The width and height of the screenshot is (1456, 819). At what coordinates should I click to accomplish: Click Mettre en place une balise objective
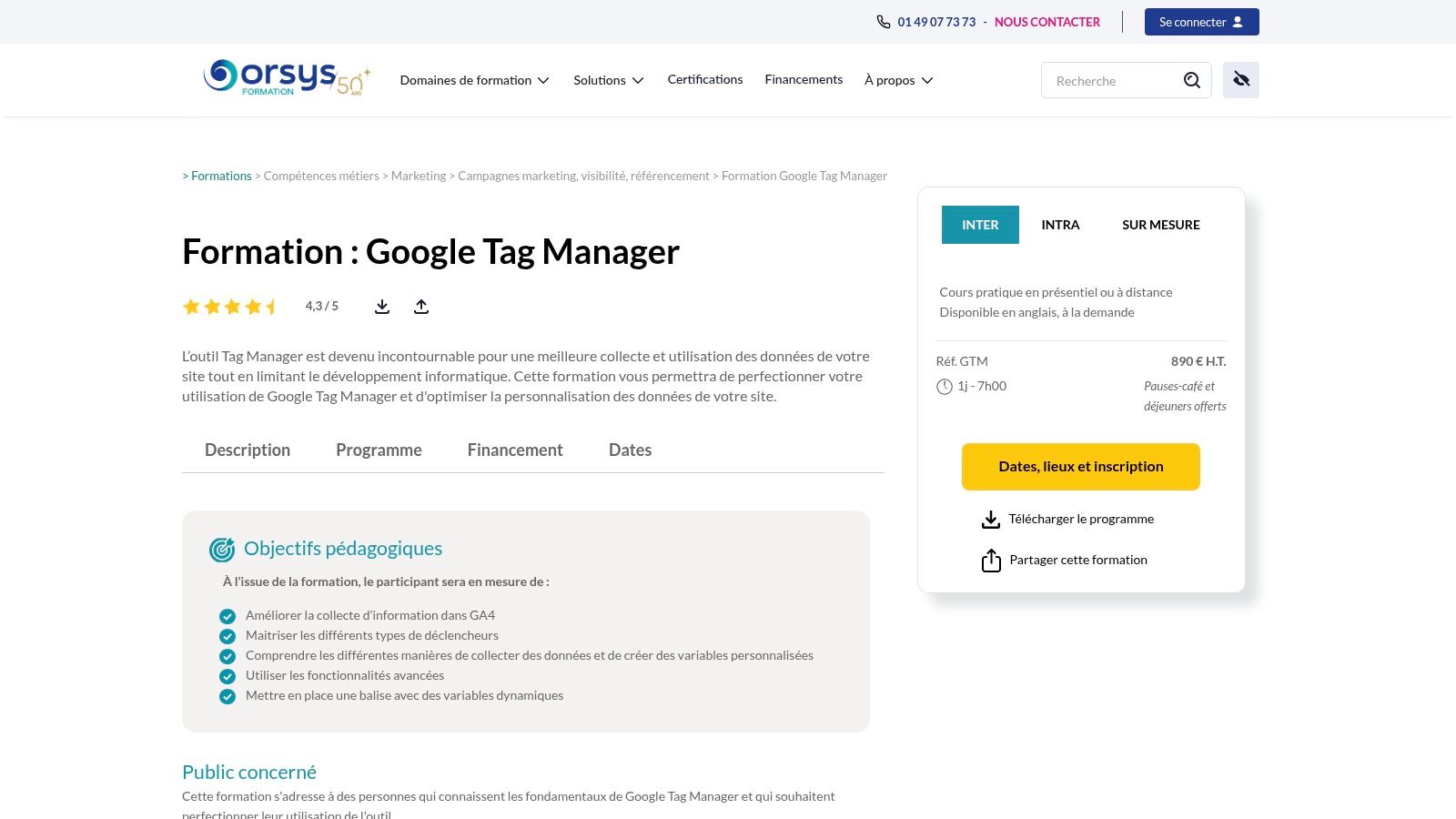point(404,695)
